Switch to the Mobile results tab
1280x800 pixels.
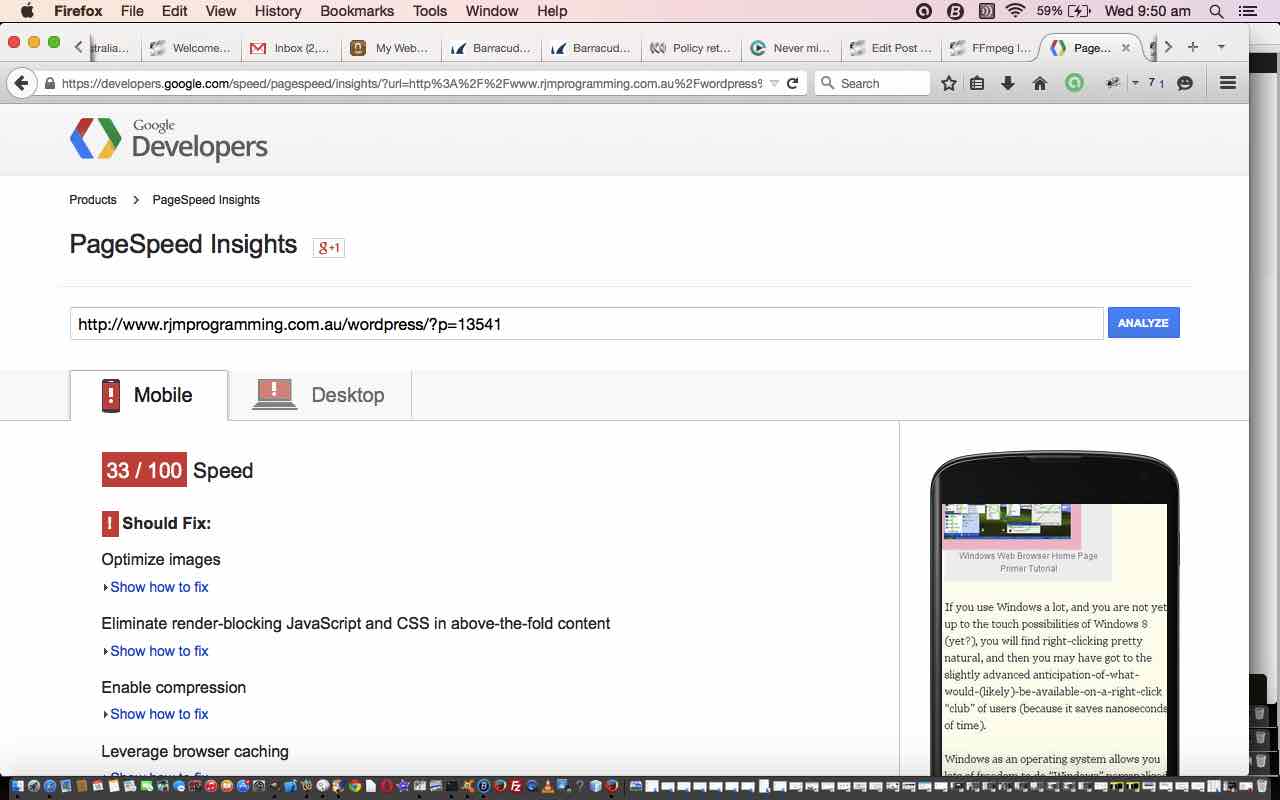[148, 395]
